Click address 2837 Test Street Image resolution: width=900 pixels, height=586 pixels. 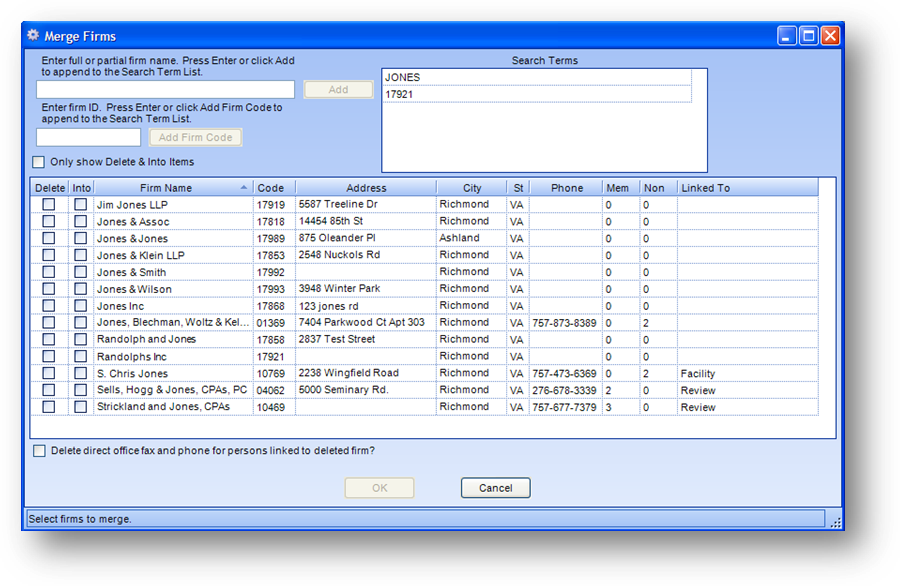click(337, 339)
